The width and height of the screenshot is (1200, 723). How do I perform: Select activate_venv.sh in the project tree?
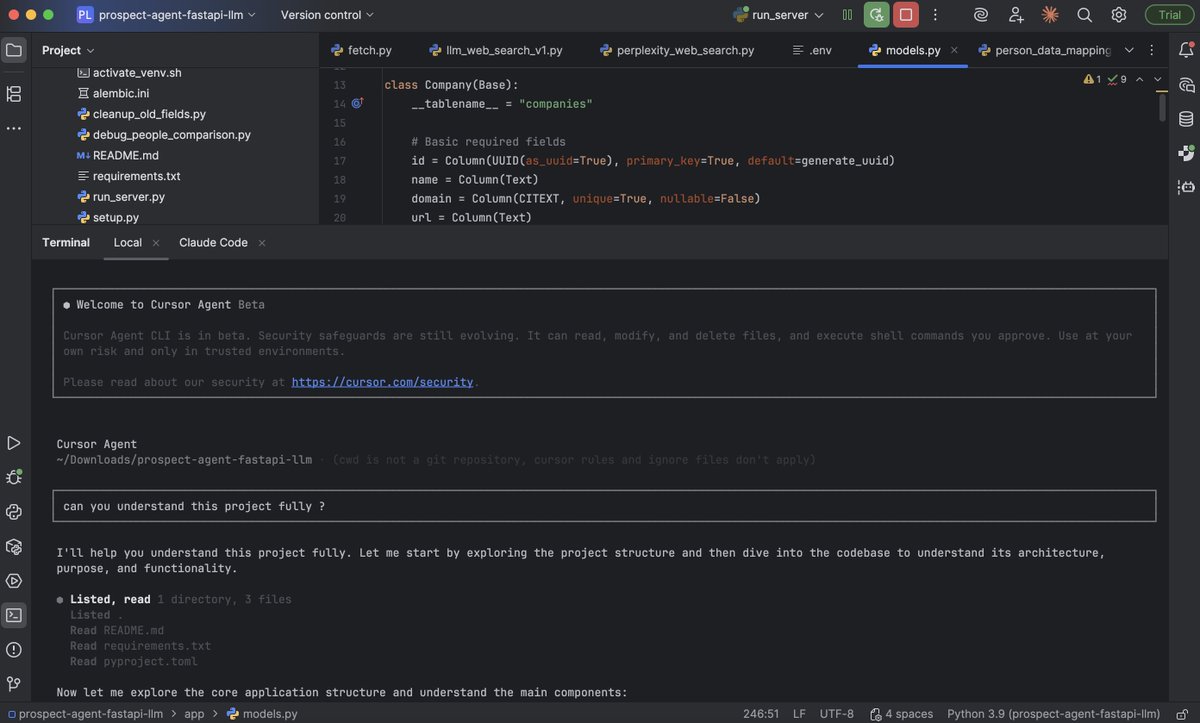pos(129,72)
